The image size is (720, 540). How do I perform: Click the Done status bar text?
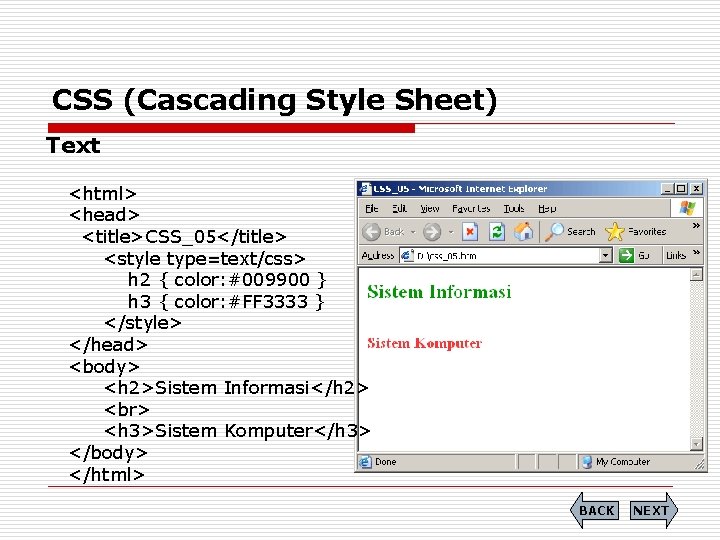[x=385, y=461]
